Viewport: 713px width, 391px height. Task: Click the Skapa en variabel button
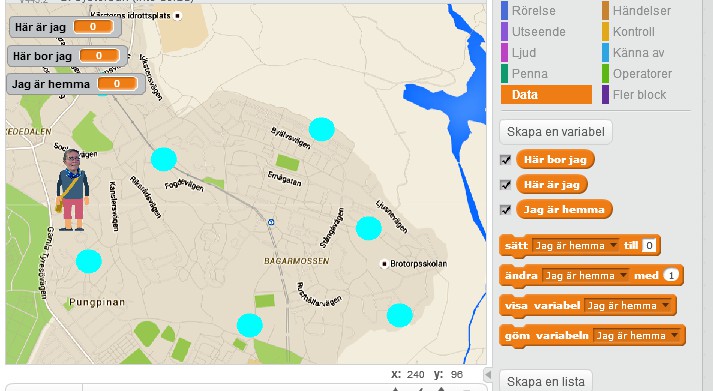556,132
